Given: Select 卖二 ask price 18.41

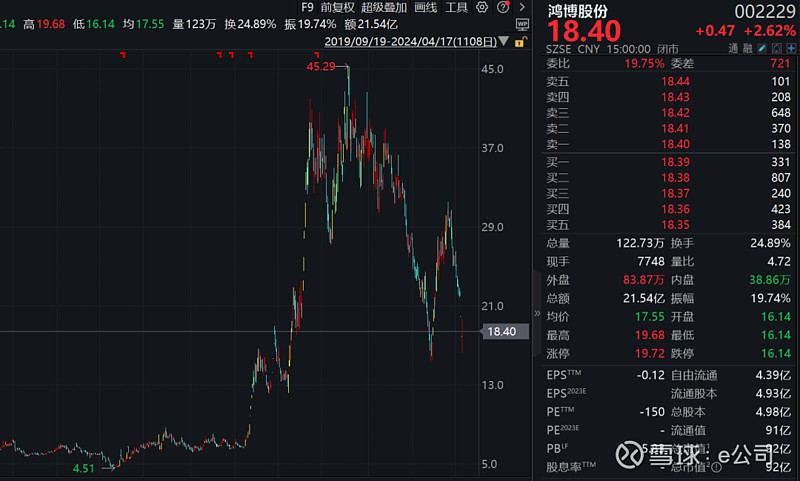Looking at the screenshot, I should [x=675, y=129].
